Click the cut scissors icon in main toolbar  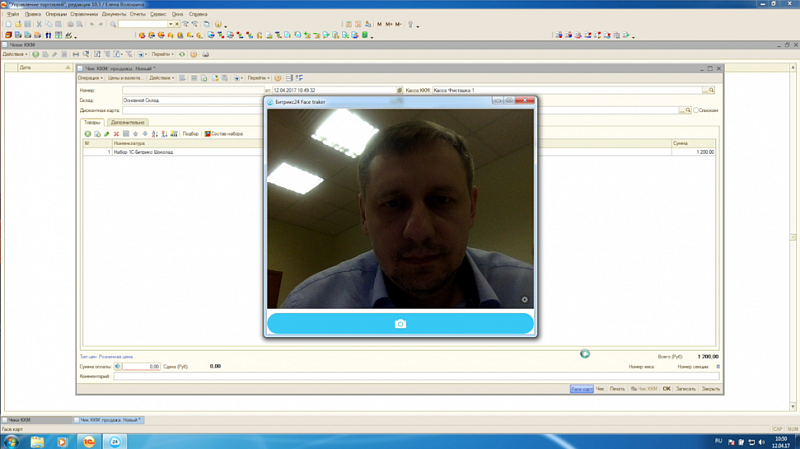point(39,24)
